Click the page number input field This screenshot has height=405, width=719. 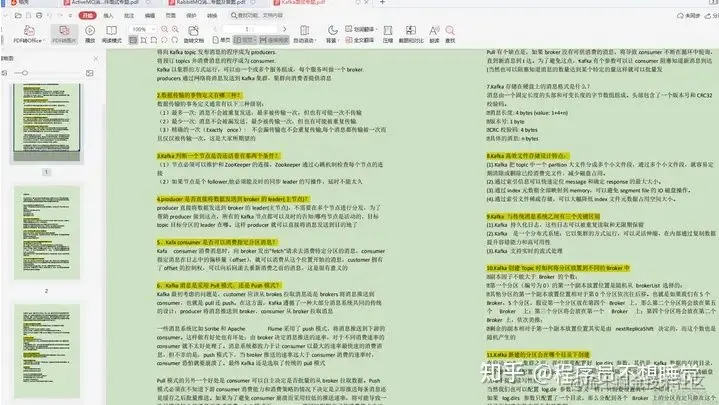[250, 29]
